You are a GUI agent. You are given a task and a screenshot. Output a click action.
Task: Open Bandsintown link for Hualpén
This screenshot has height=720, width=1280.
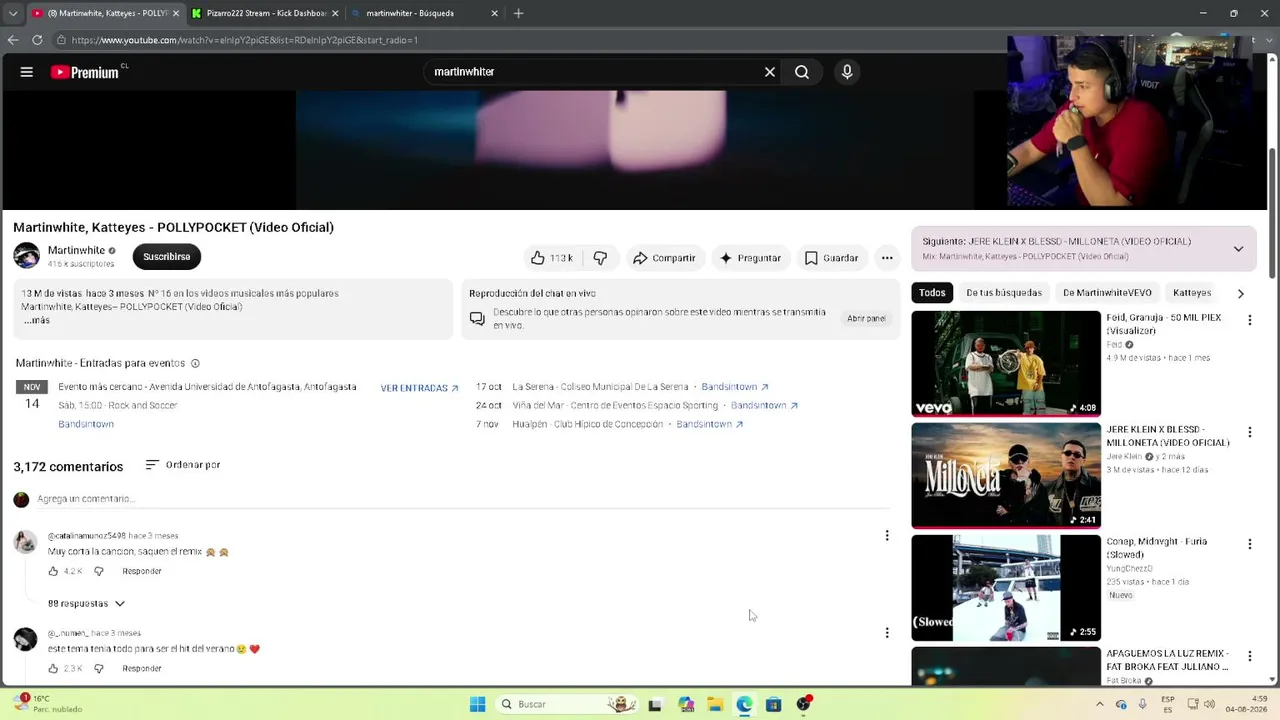710,424
